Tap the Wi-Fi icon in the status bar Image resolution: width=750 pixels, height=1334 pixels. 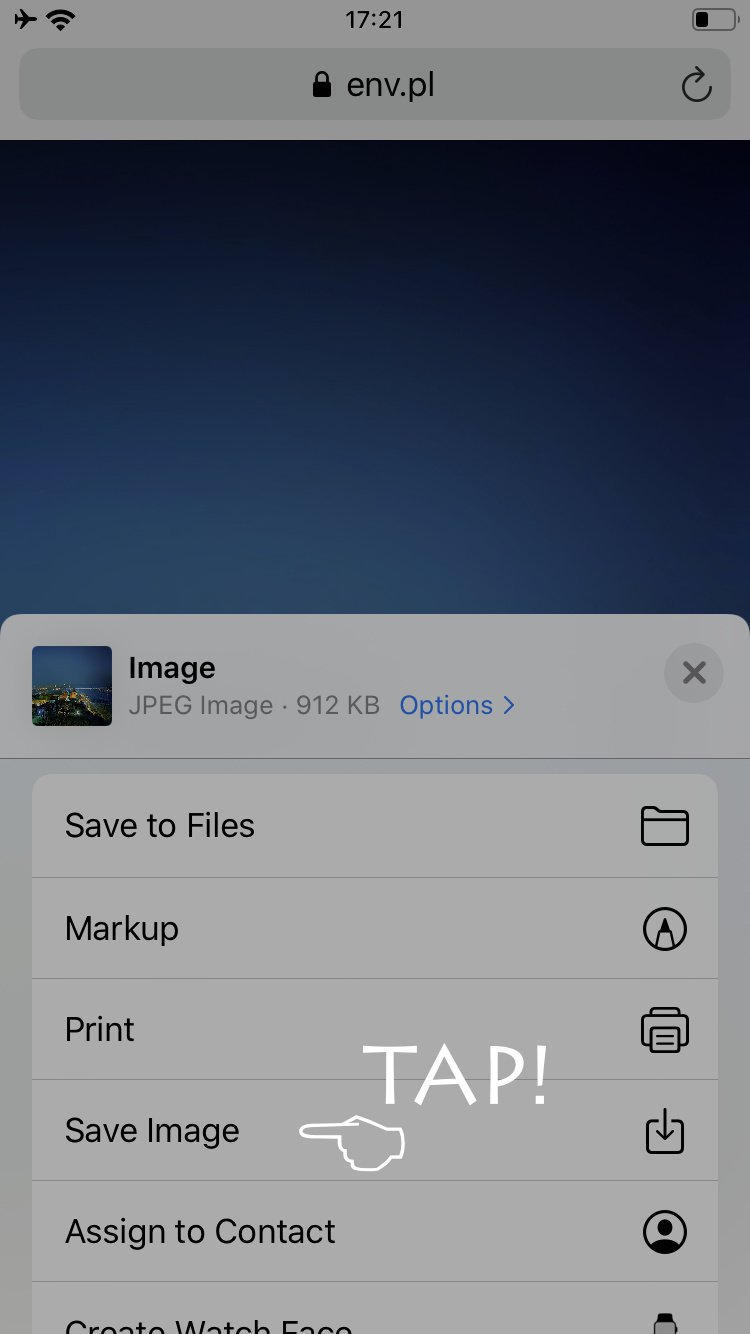(62, 19)
